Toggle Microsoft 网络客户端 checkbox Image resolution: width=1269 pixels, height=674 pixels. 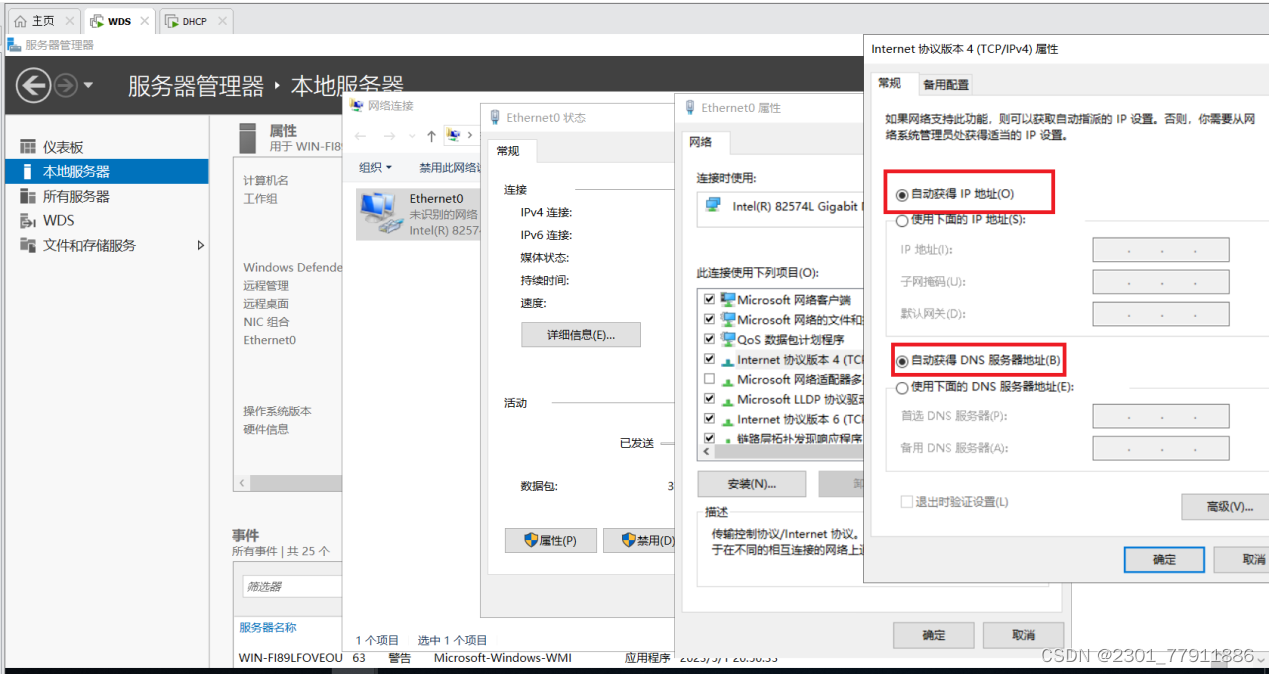coord(710,299)
